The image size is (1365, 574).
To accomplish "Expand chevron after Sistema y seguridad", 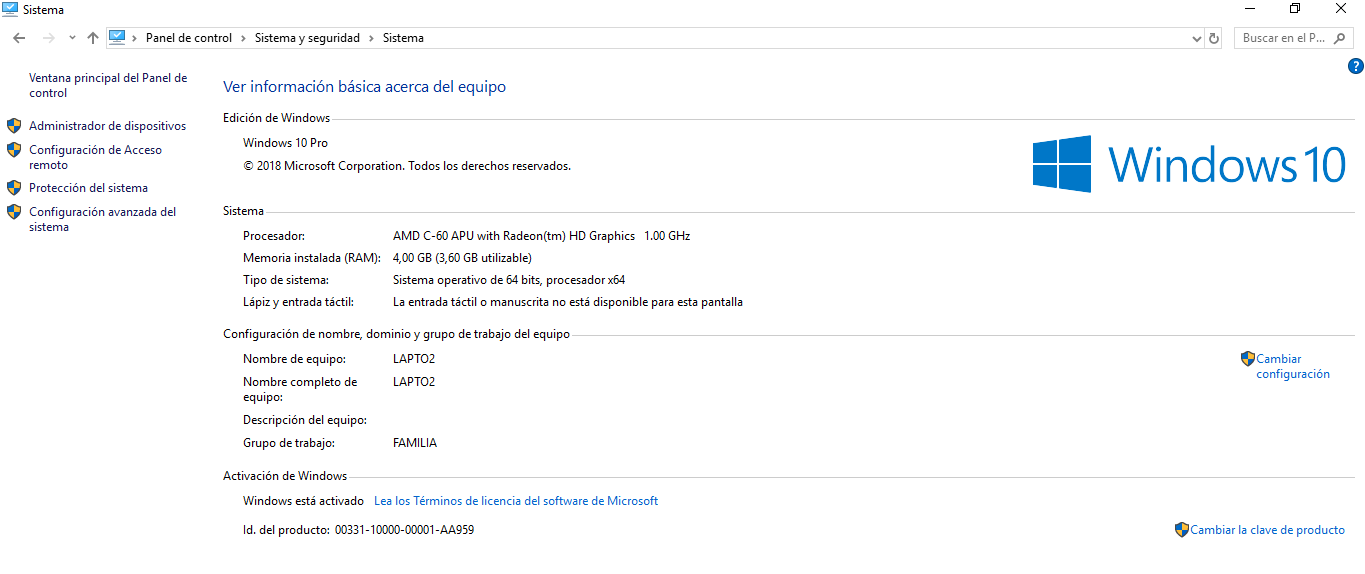I will point(371,38).
